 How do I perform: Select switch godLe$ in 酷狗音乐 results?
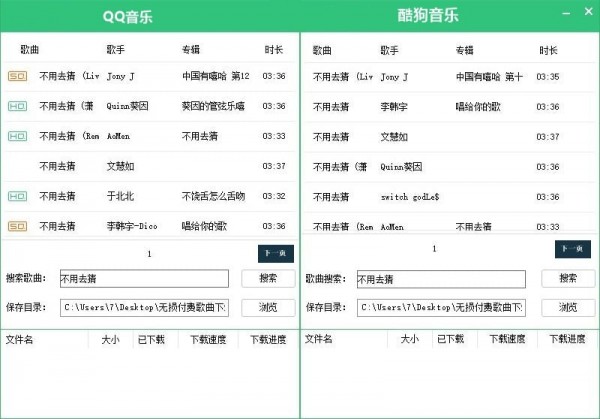[x=410, y=197]
